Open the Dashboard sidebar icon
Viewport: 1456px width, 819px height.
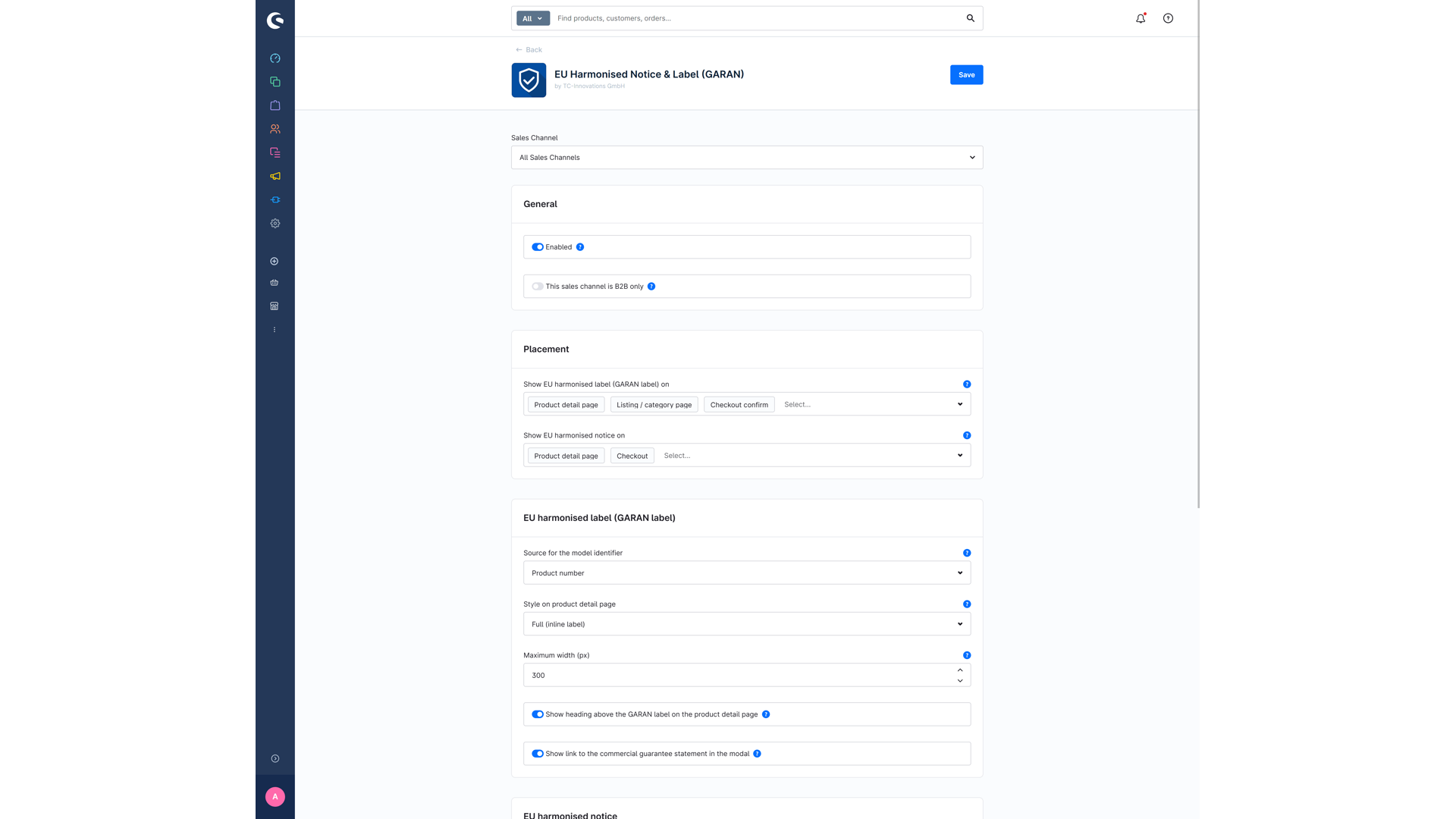tap(275, 58)
